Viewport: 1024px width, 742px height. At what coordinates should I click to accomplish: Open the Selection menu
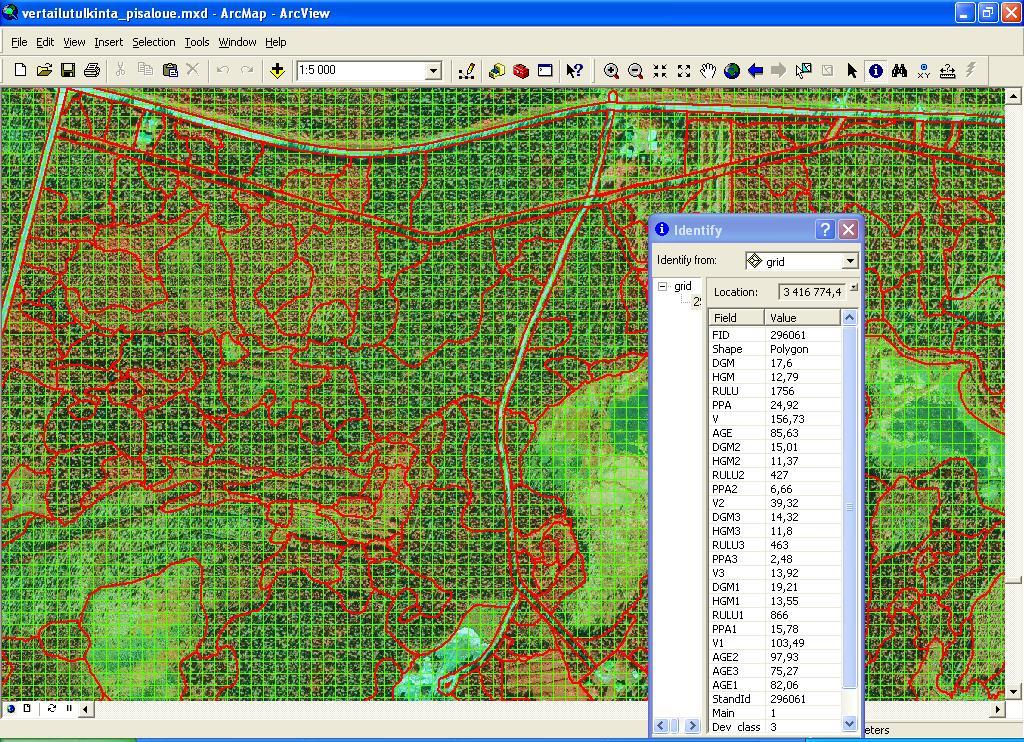(153, 42)
